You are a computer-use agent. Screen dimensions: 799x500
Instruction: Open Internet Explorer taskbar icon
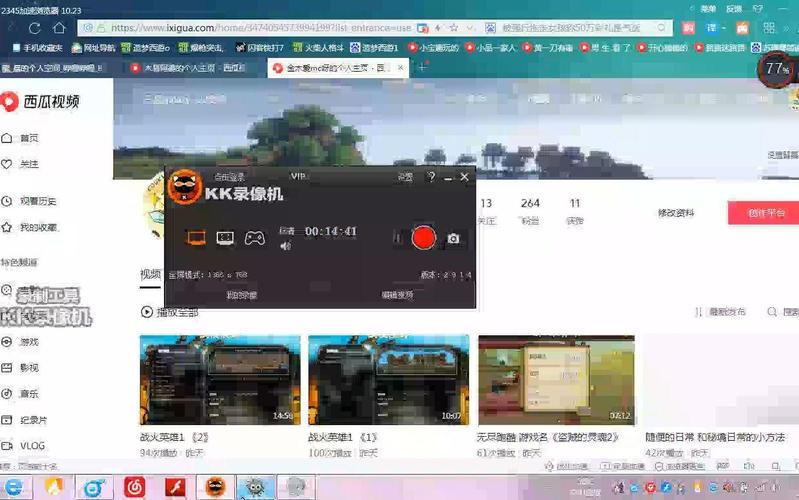click(x=14, y=487)
